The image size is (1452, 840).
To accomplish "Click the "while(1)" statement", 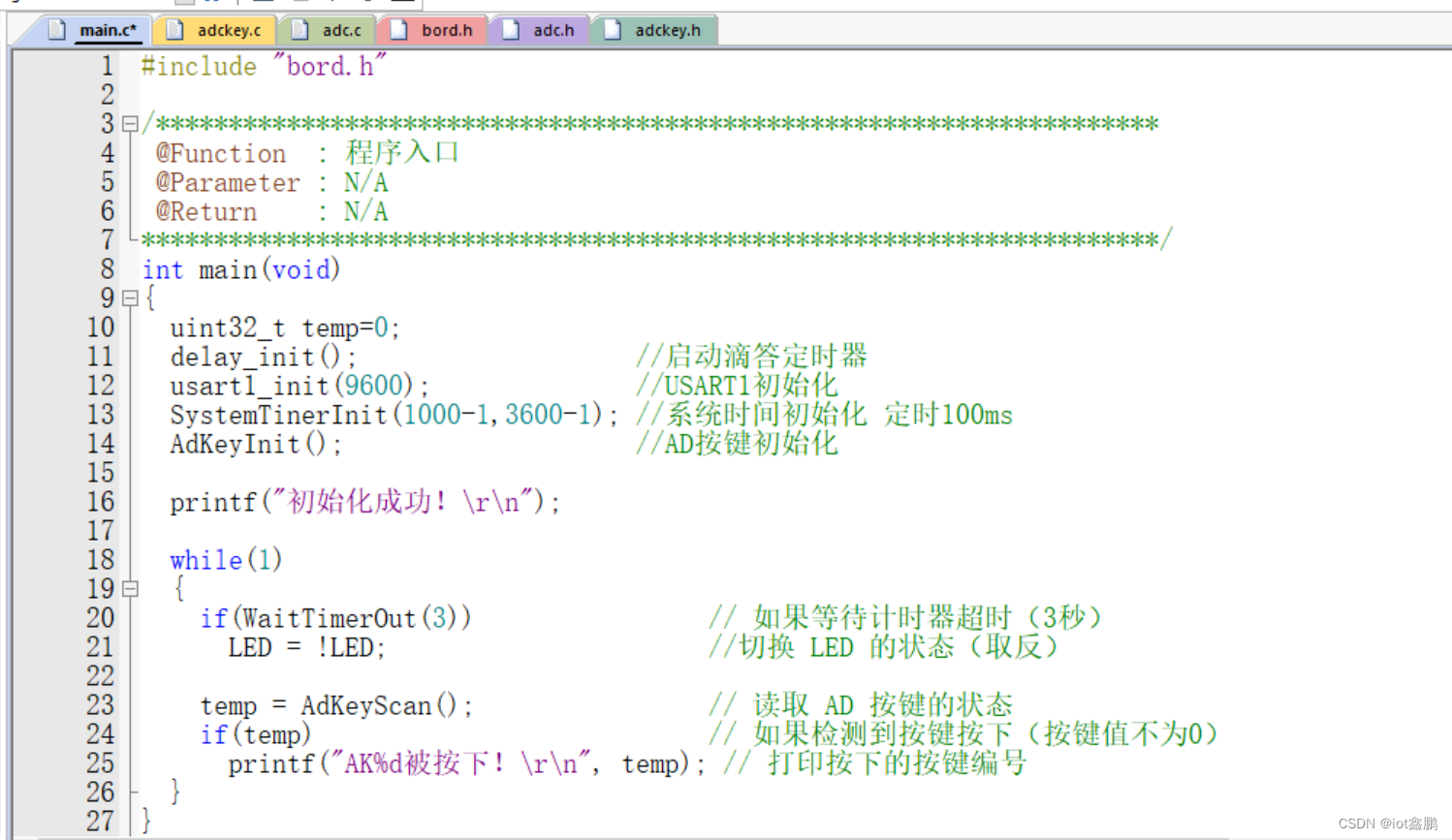I will coord(226,560).
